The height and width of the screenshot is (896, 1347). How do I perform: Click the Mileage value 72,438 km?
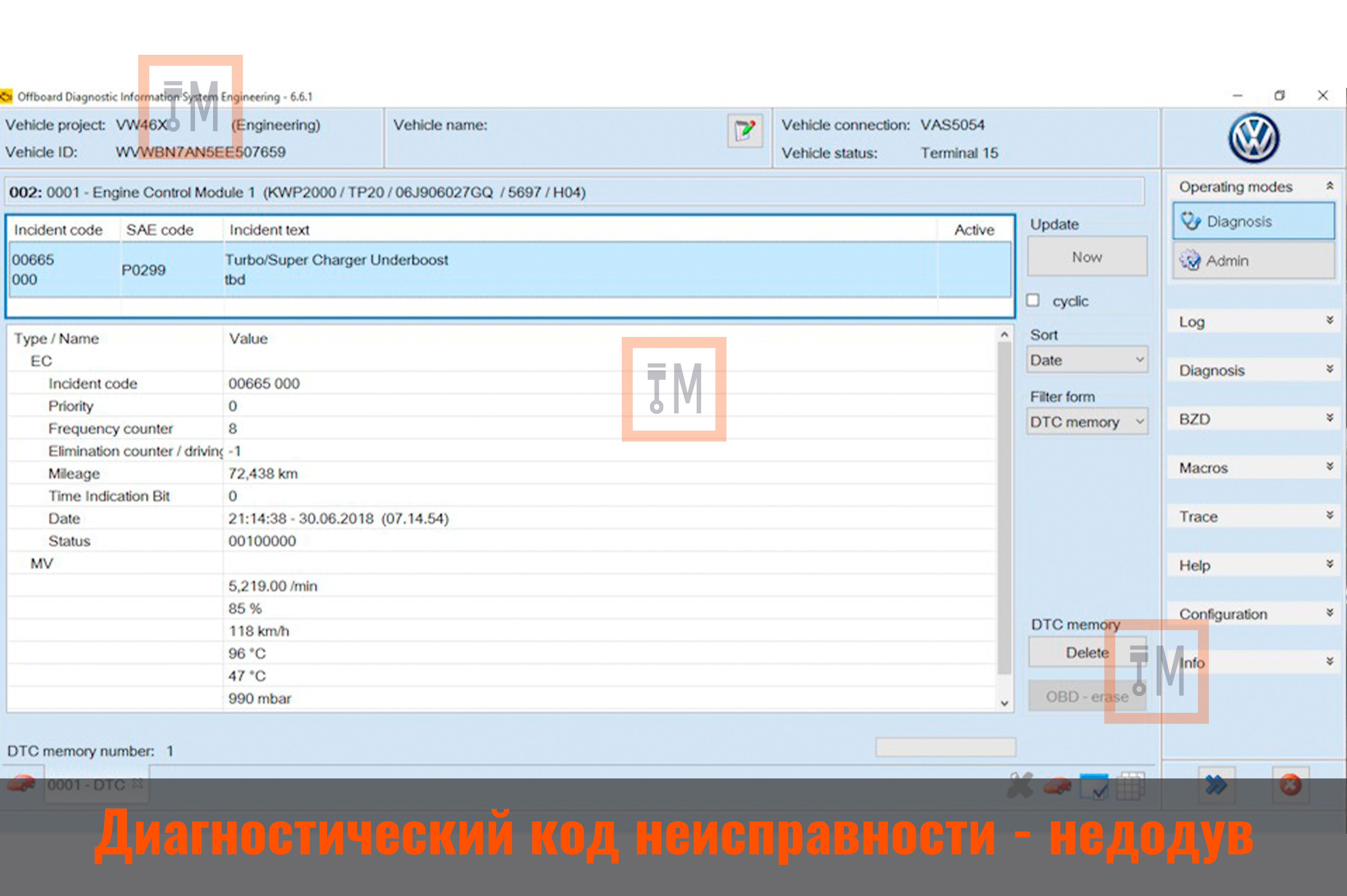[x=263, y=474]
